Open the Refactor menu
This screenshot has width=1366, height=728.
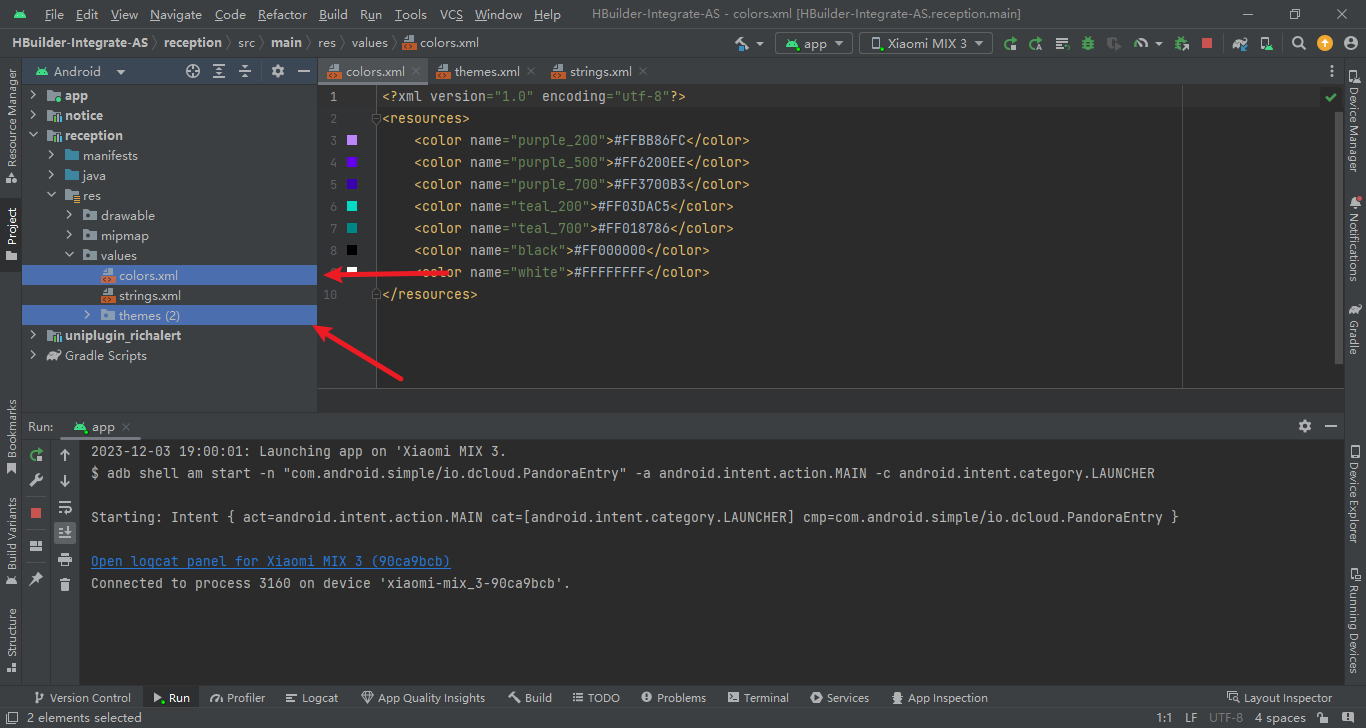click(282, 14)
